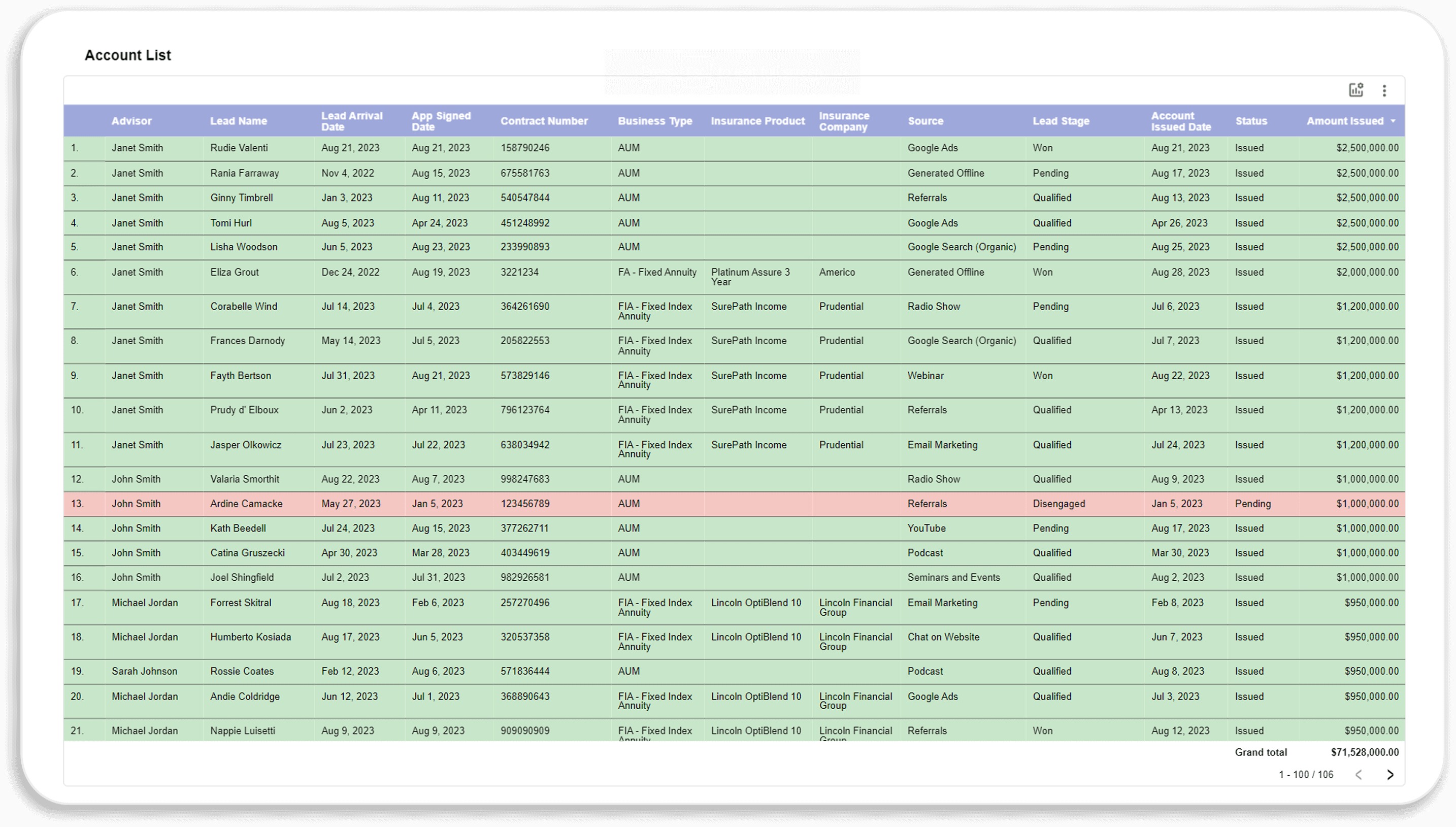Select lead name Kath Beedell
Viewport: 1456px width, 827px height.
tap(238, 528)
